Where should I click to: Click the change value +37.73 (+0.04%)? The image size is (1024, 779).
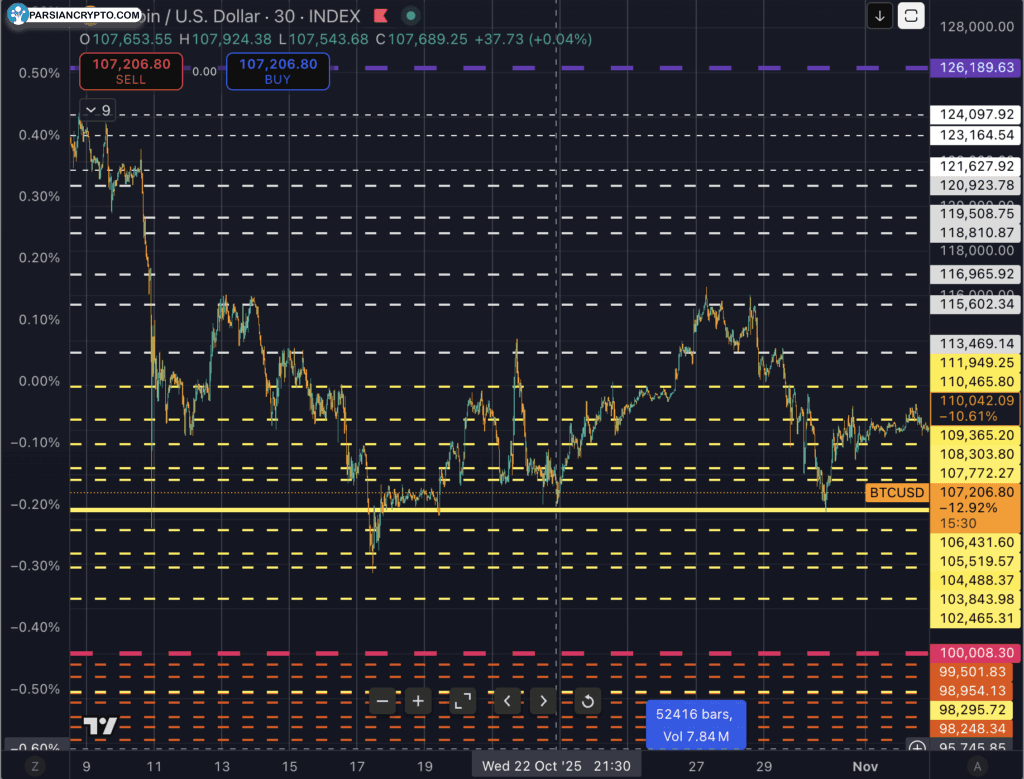533,39
